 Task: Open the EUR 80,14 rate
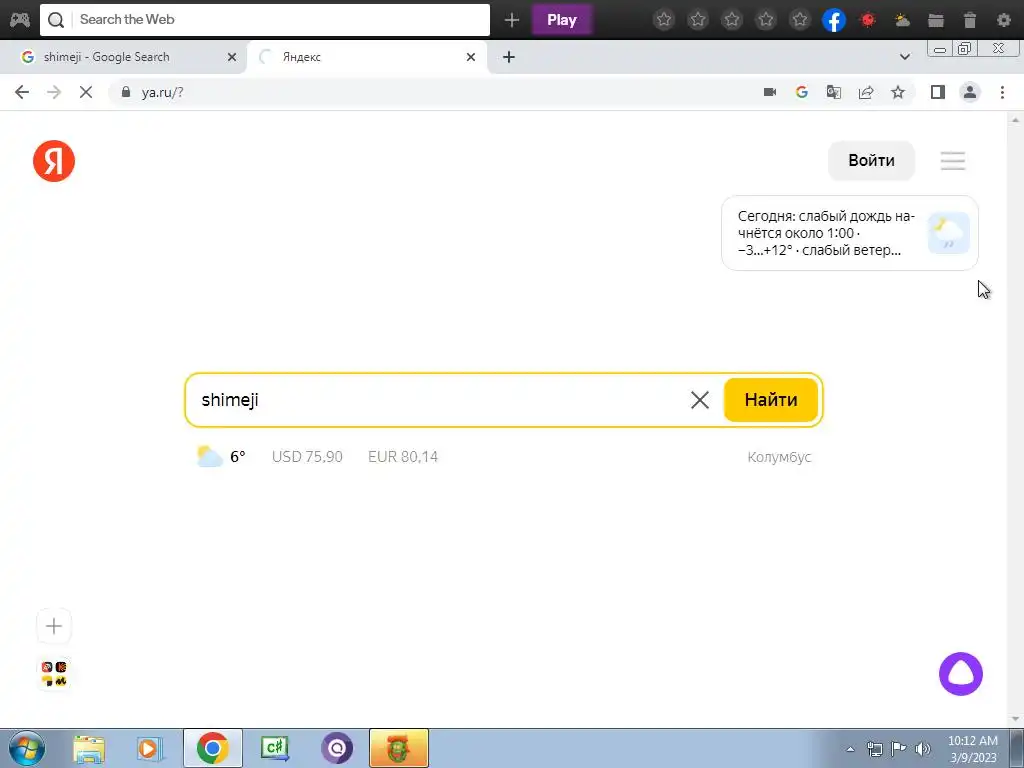point(403,456)
